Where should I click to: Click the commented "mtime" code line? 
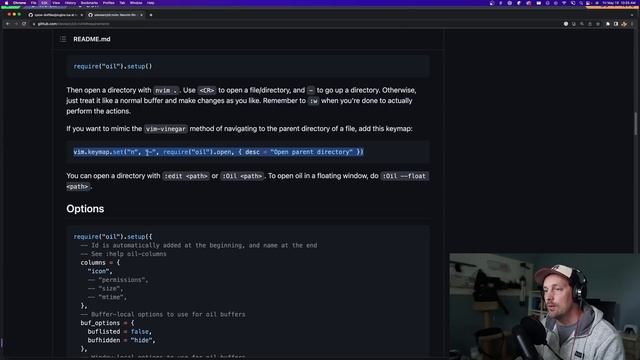tap(107, 297)
